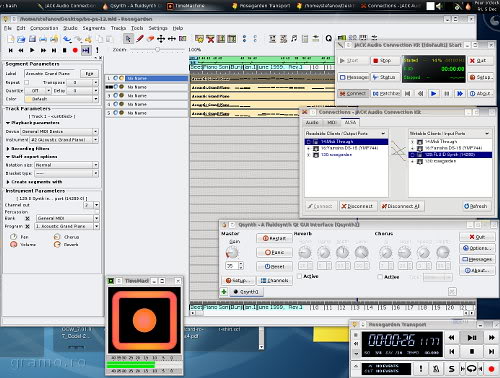Image resolution: width=500 pixels, height=378 pixels.
Task: Select the red pencil draw tool
Action: (x=140, y=39)
